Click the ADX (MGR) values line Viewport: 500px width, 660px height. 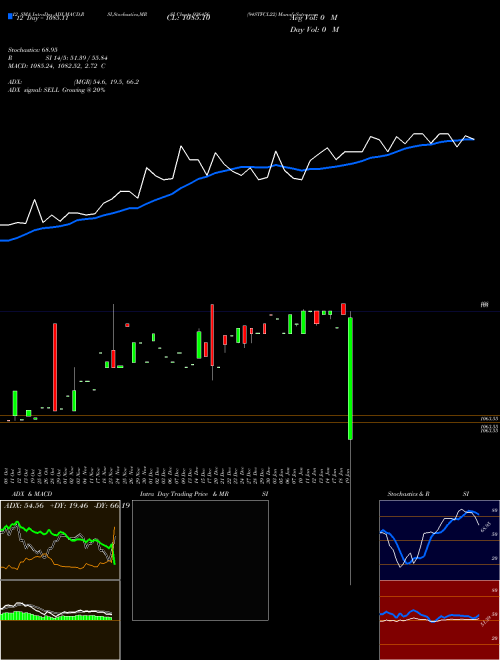tap(74, 82)
